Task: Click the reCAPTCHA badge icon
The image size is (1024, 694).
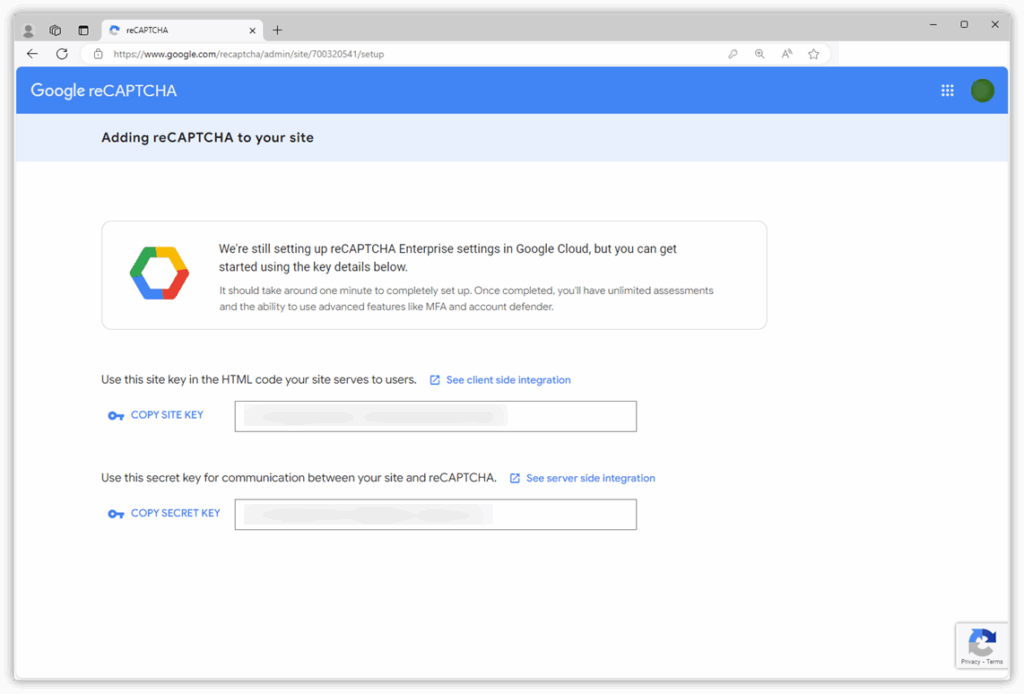Action: coord(981,642)
